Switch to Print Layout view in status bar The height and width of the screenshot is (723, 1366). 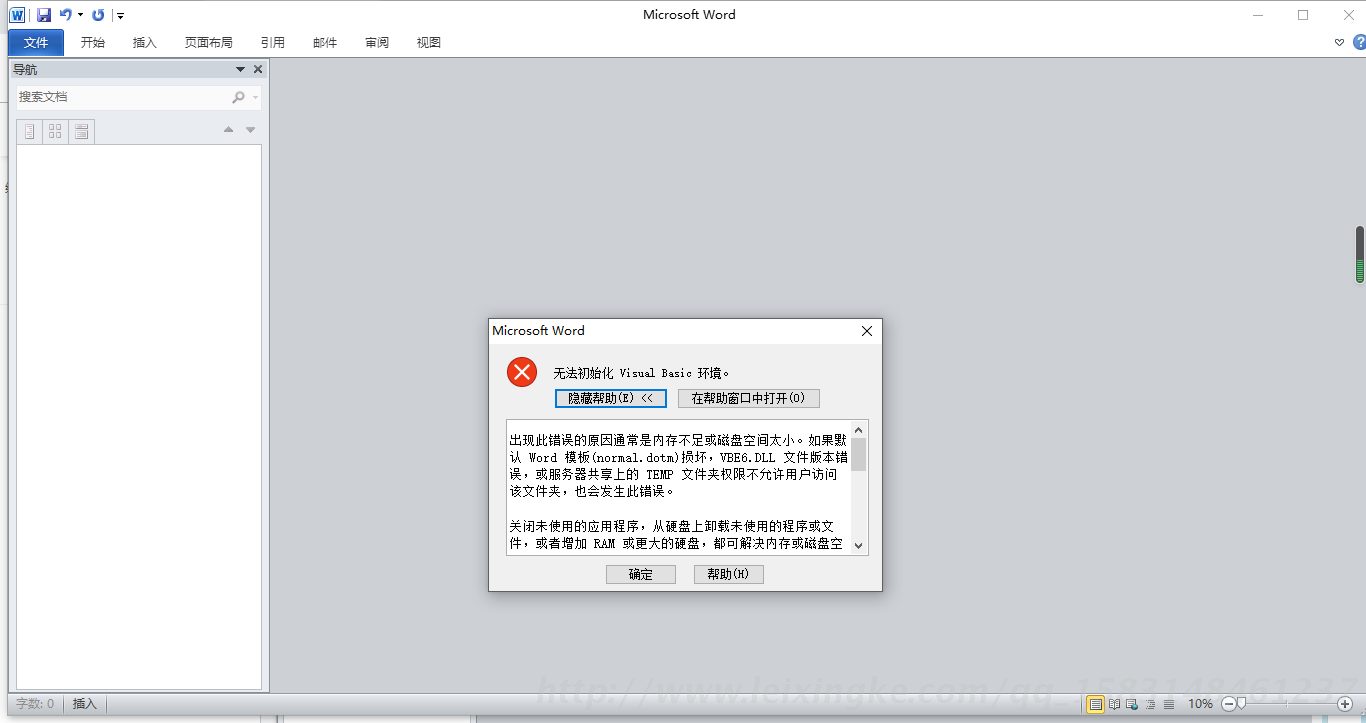pos(1096,704)
